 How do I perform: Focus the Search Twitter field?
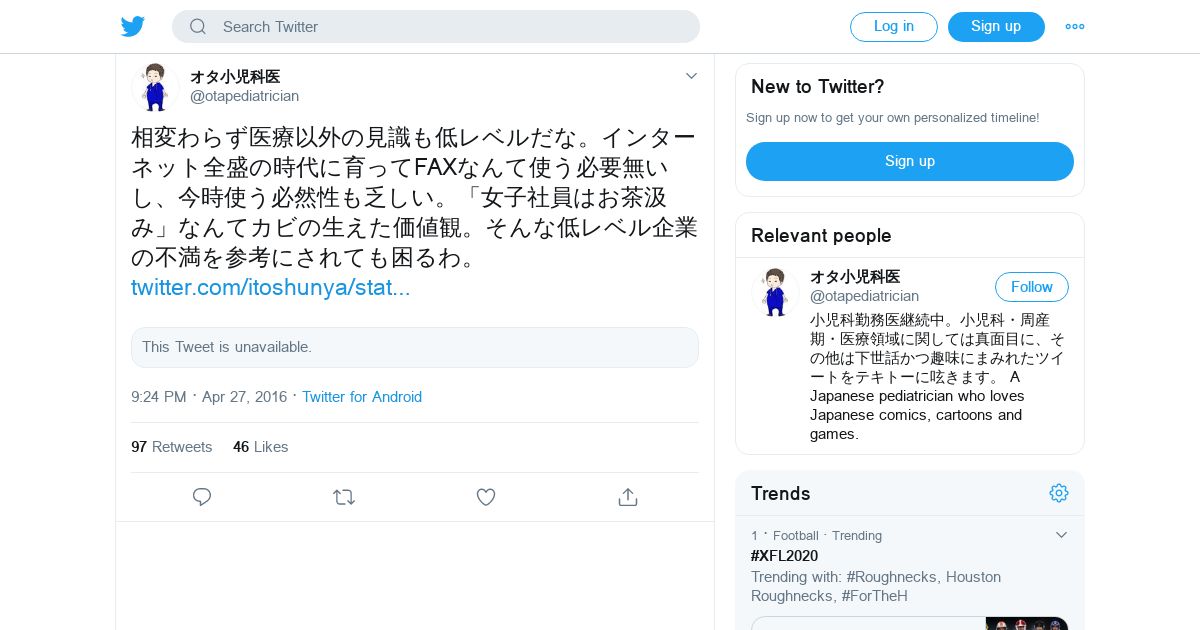tap(436, 27)
